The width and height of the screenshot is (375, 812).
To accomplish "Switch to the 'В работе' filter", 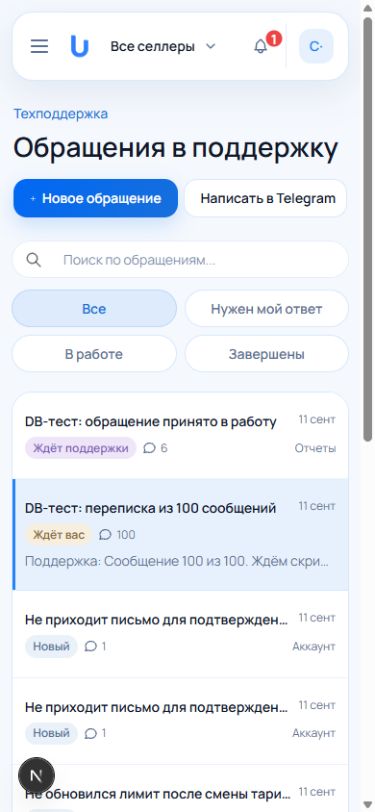I will pos(94,354).
